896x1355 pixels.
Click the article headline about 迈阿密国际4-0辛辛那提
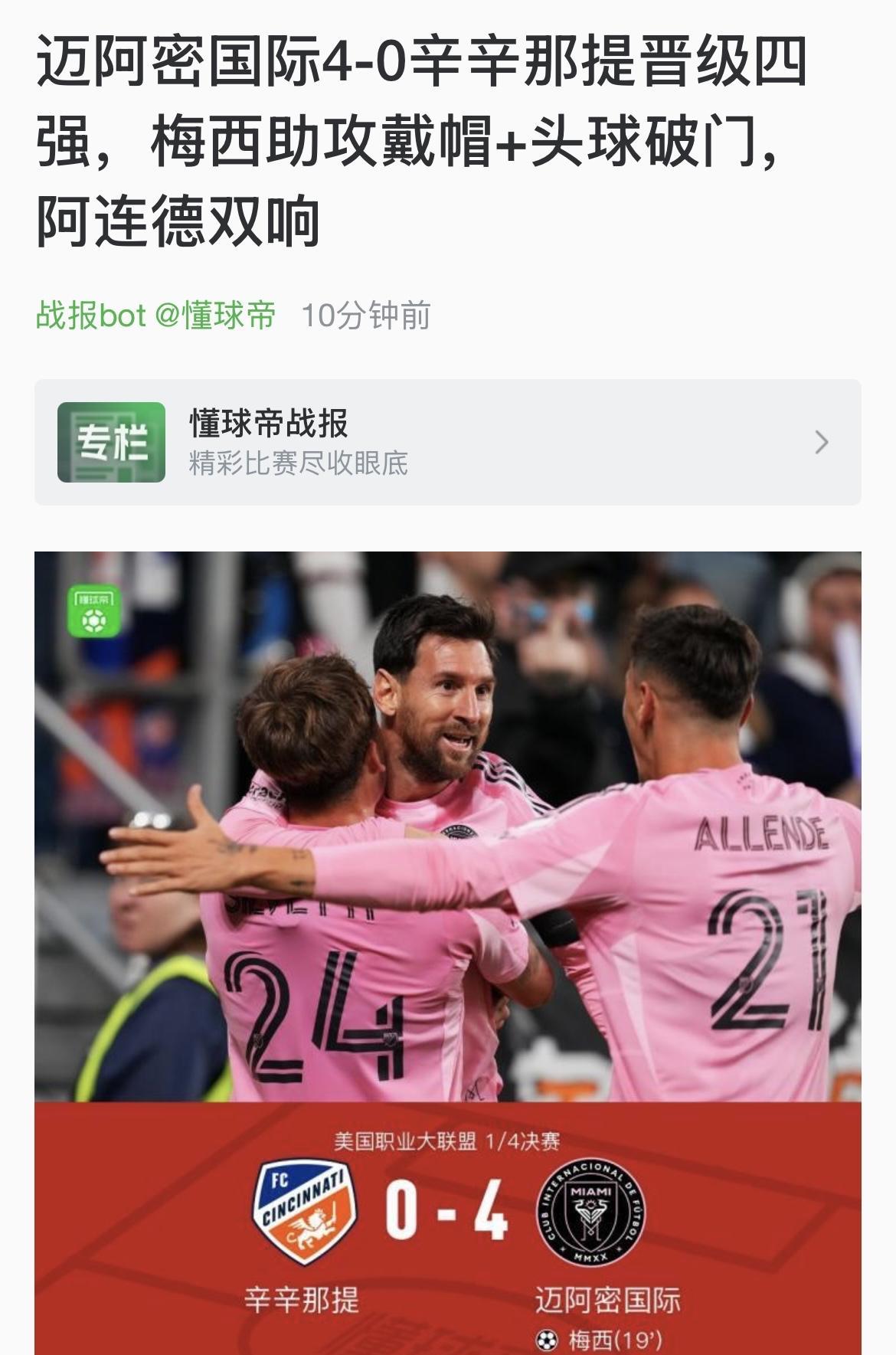coord(421,142)
